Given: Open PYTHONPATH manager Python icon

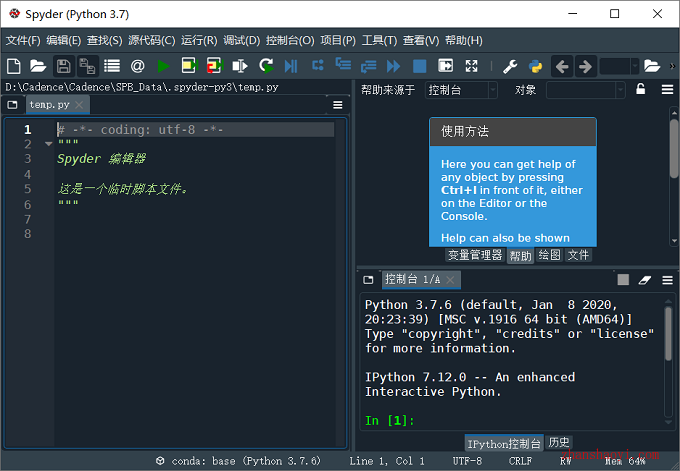Looking at the screenshot, I should 536,66.
